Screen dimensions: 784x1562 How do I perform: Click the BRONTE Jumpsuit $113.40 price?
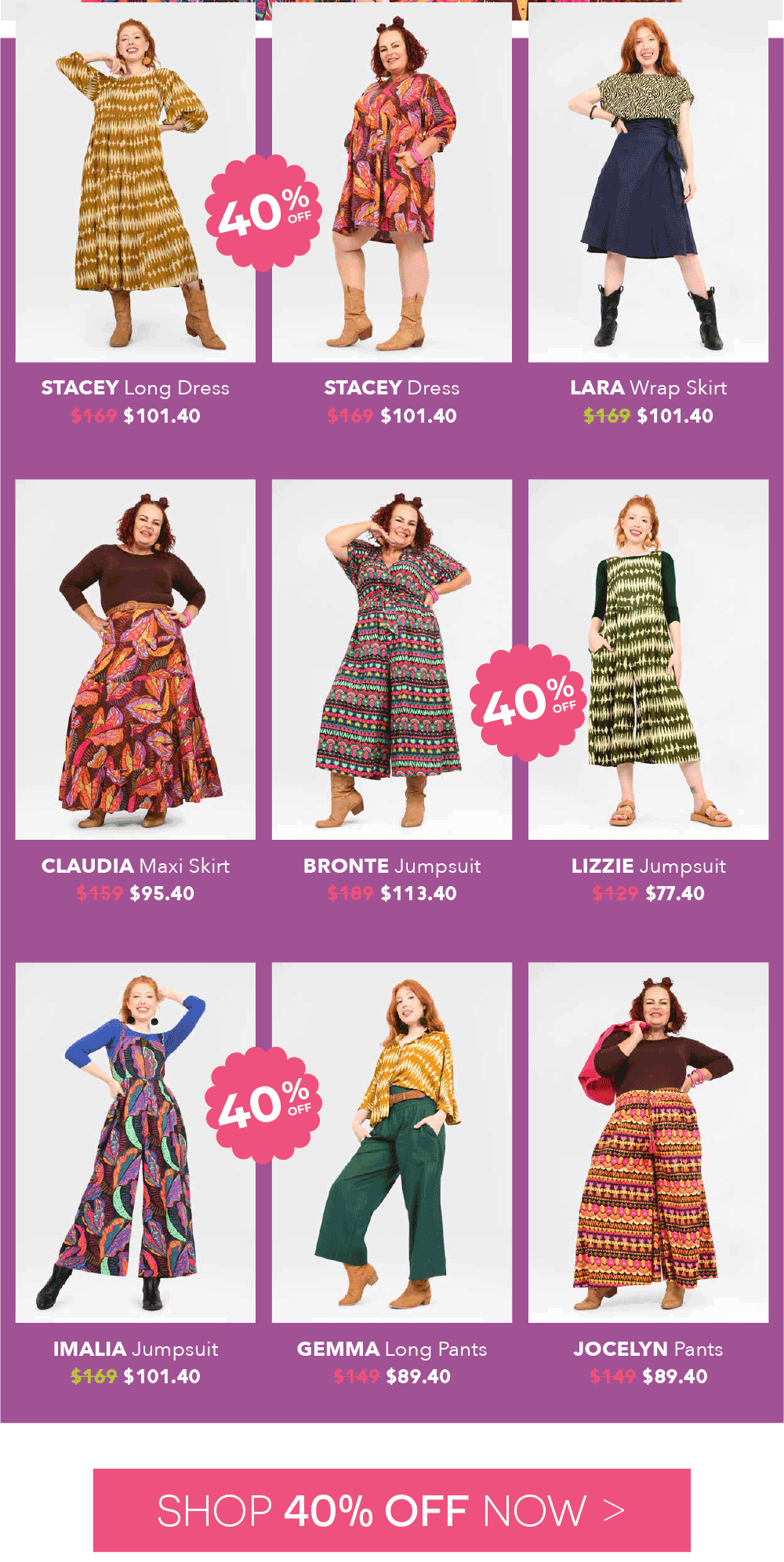[x=419, y=893]
